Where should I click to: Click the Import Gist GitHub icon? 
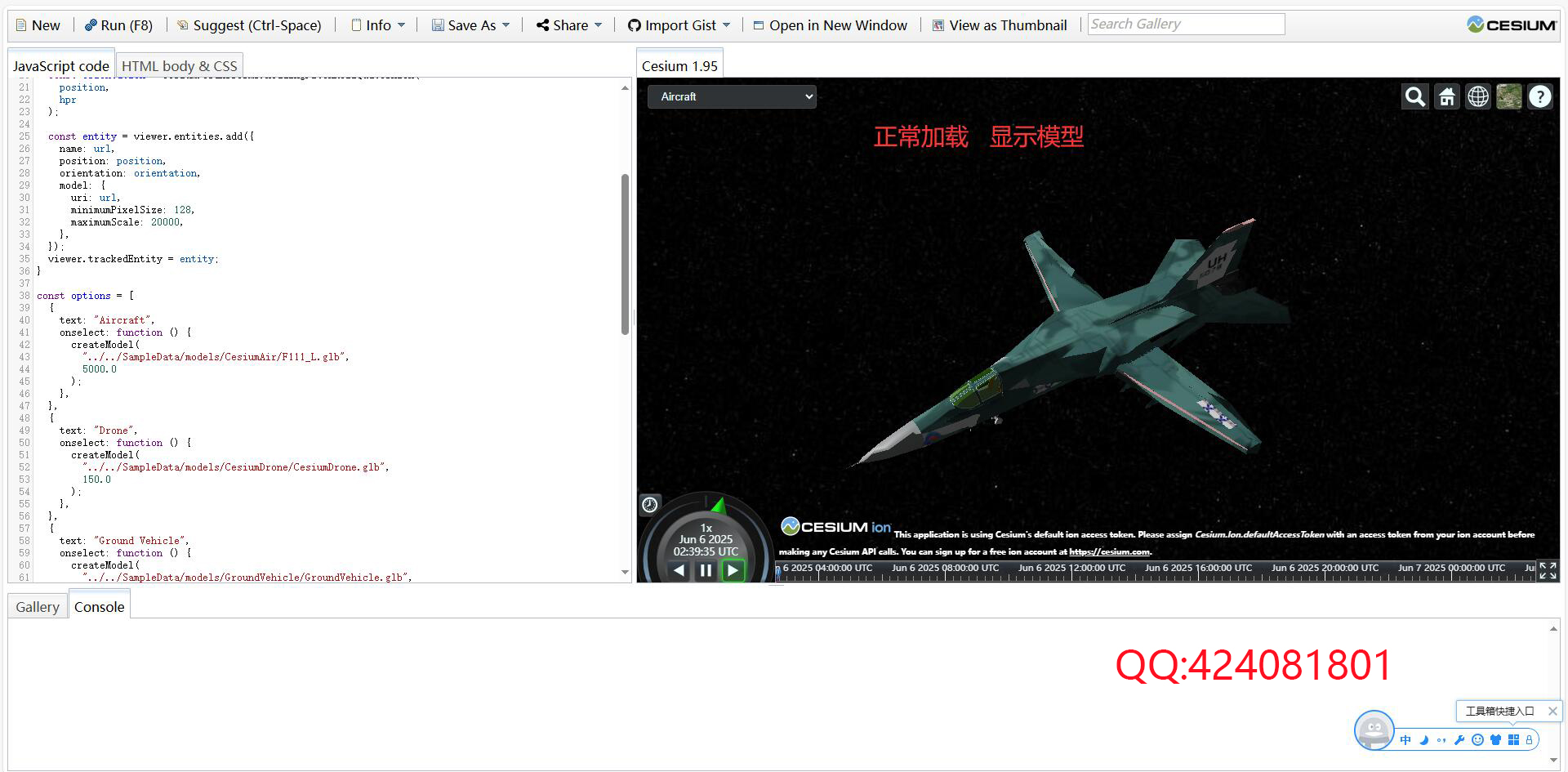(634, 25)
